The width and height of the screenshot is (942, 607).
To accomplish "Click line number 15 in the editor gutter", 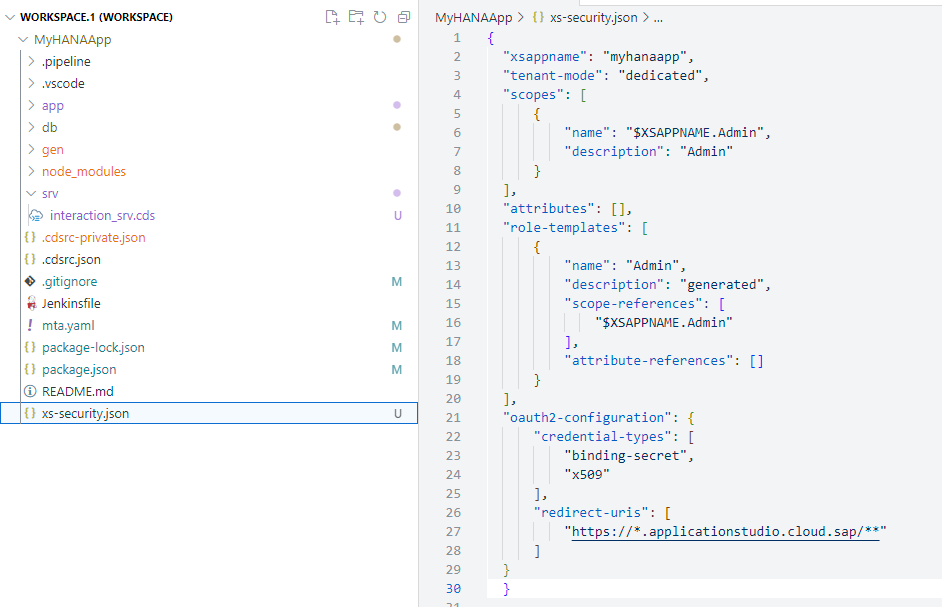I will pos(453,303).
